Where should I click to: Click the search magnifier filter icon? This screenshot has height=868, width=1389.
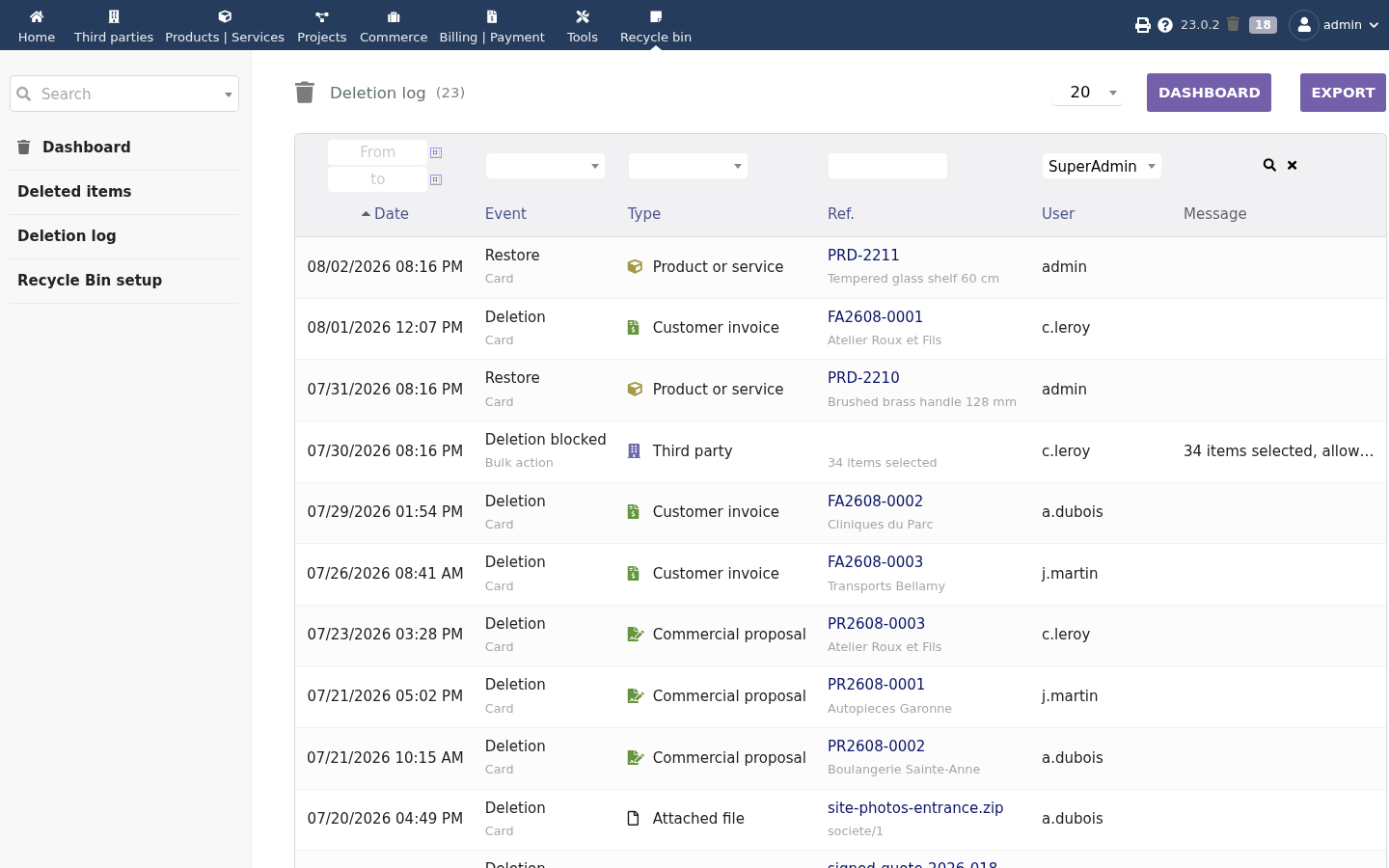tap(1269, 165)
